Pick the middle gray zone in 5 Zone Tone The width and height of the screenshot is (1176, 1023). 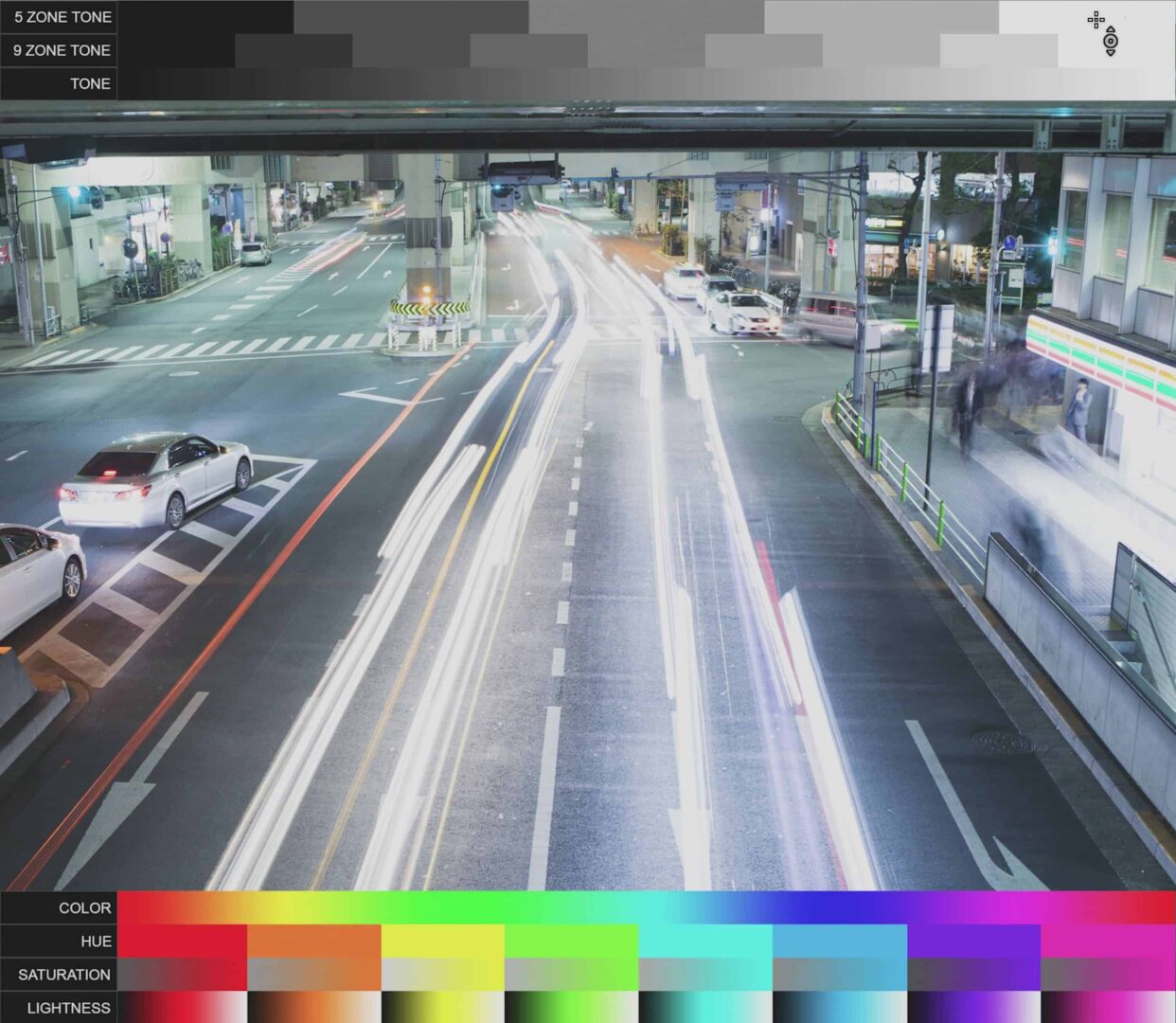click(x=646, y=17)
